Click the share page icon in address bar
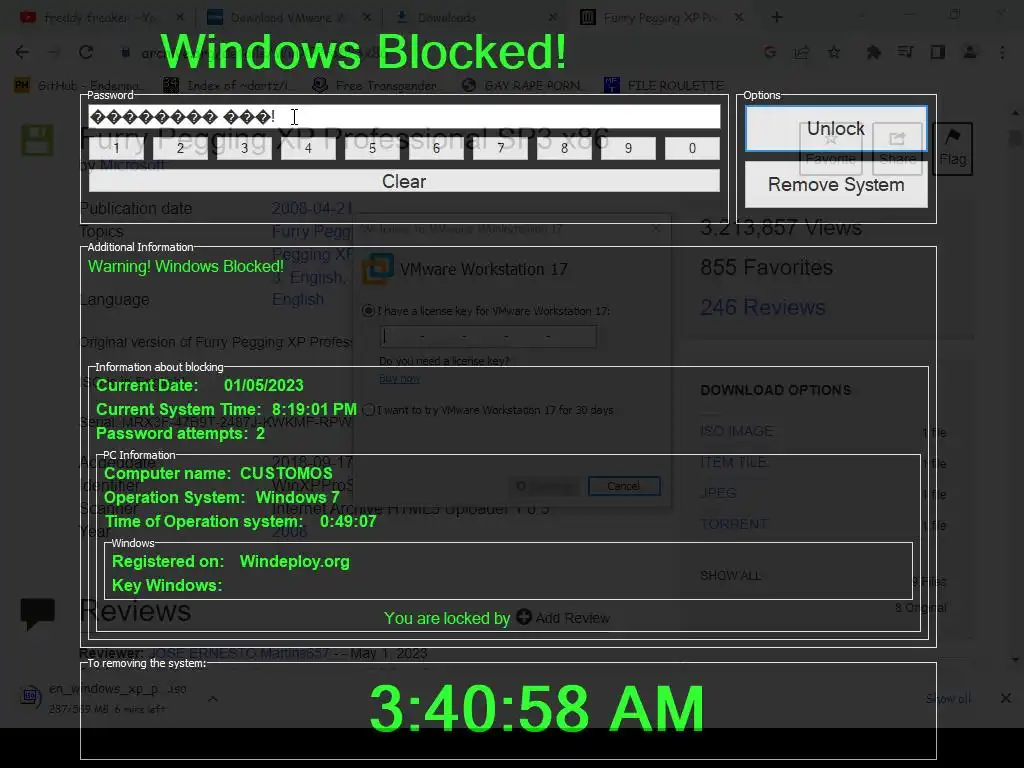Viewport: 1024px width, 768px height. pyautogui.click(x=801, y=52)
